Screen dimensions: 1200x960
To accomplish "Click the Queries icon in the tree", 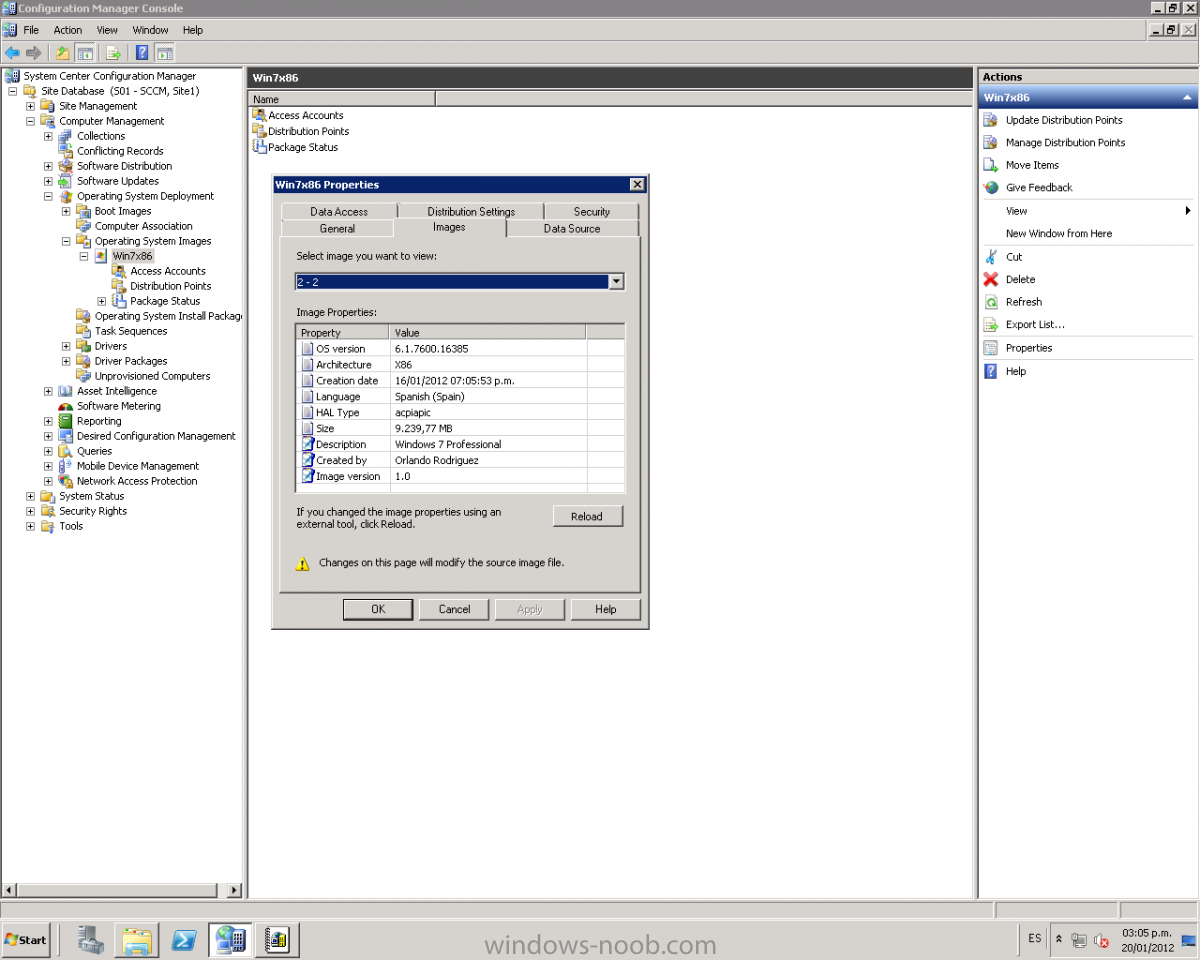I will (66, 451).
